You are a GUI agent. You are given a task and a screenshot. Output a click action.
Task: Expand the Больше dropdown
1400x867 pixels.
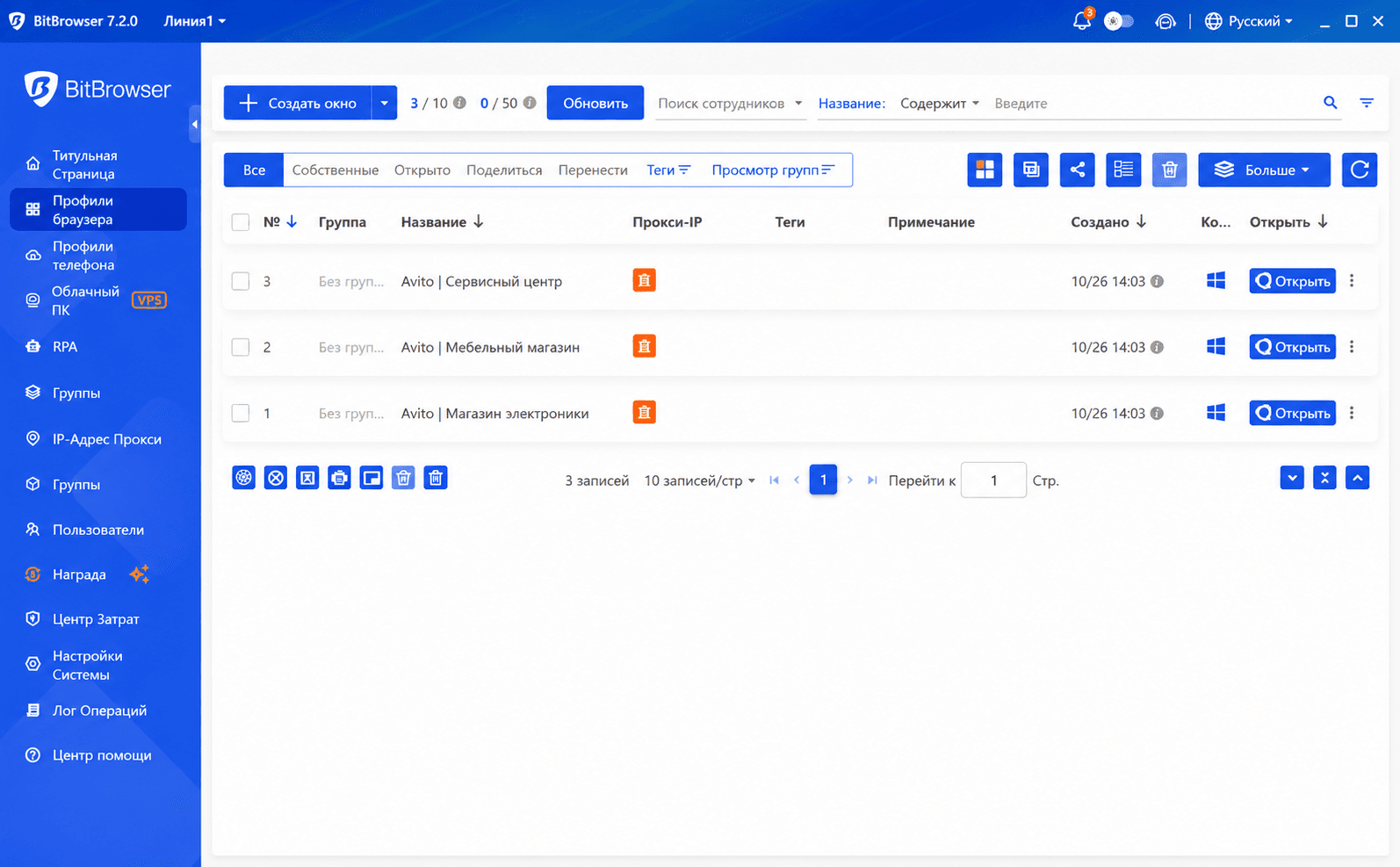tap(1264, 170)
